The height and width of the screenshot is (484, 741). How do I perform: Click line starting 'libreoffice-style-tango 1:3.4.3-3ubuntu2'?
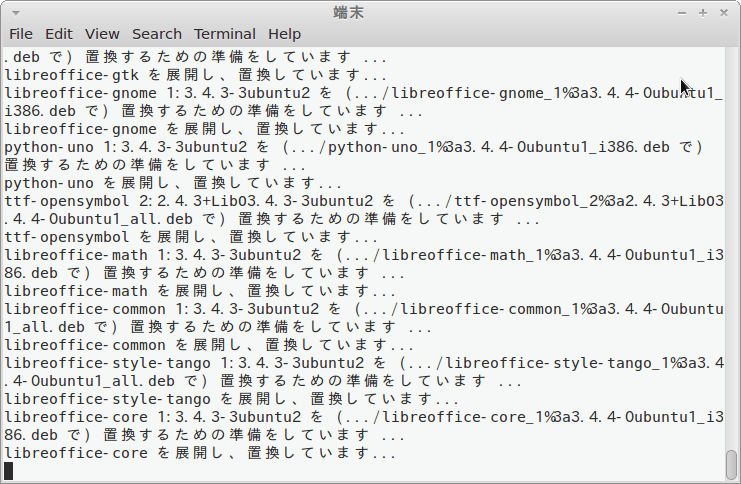[x=364, y=363]
